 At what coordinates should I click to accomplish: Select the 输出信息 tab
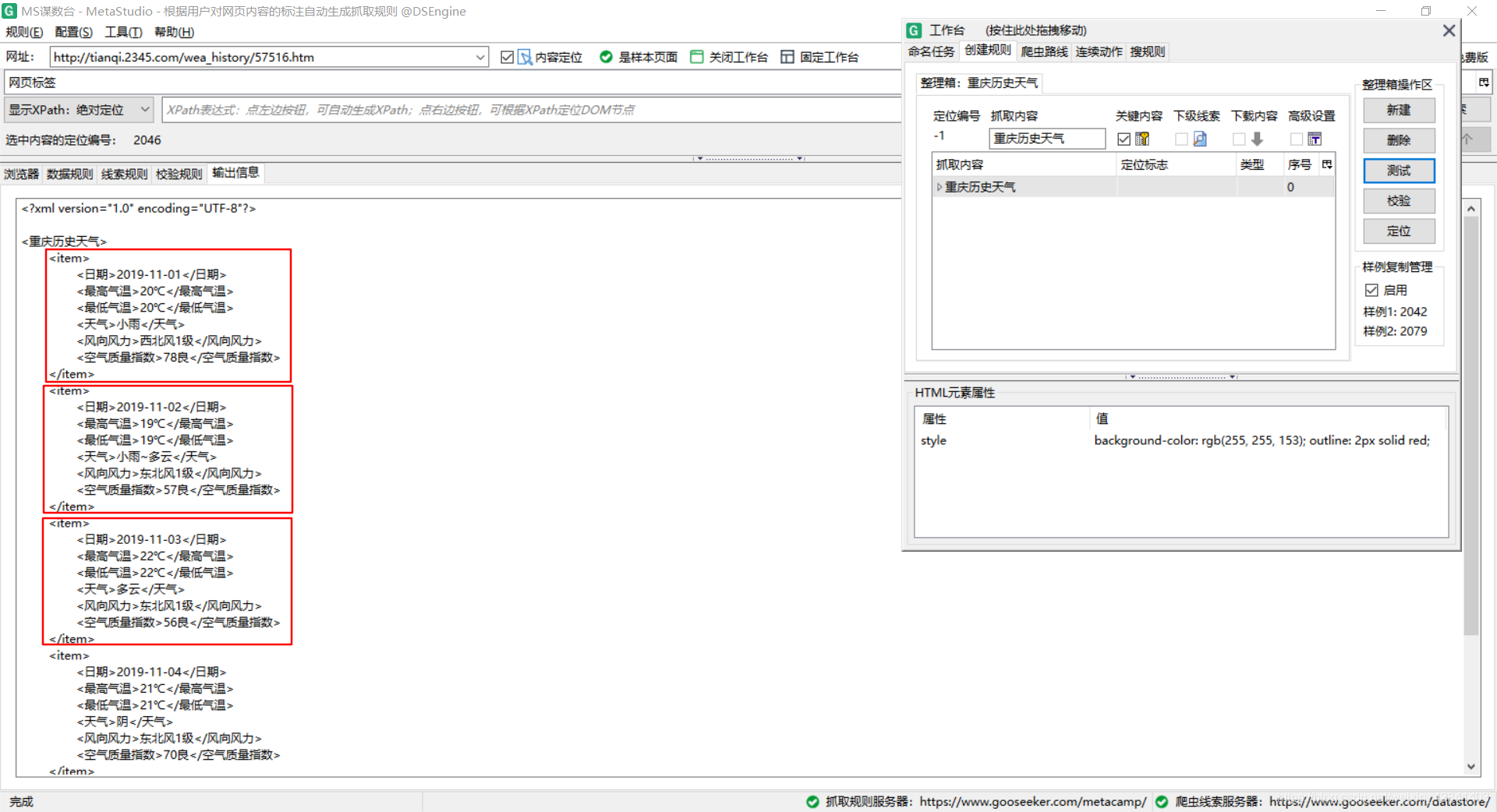[x=235, y=173]
